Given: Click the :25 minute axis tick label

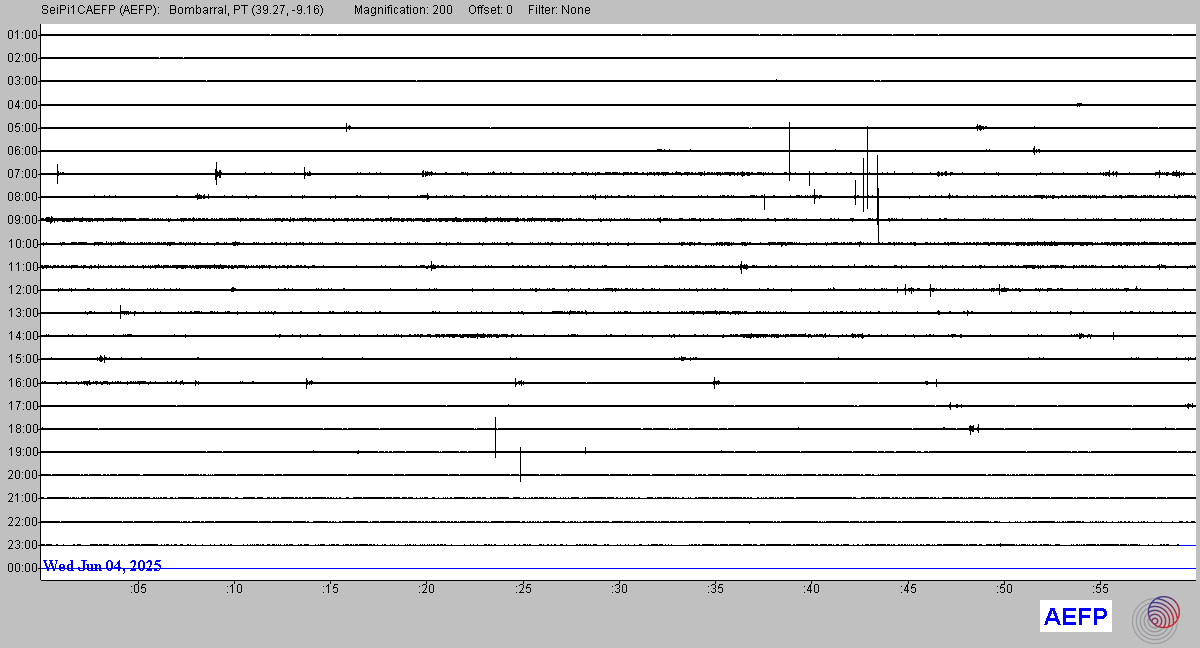Looking at the screenshot, I should [522, 589].
